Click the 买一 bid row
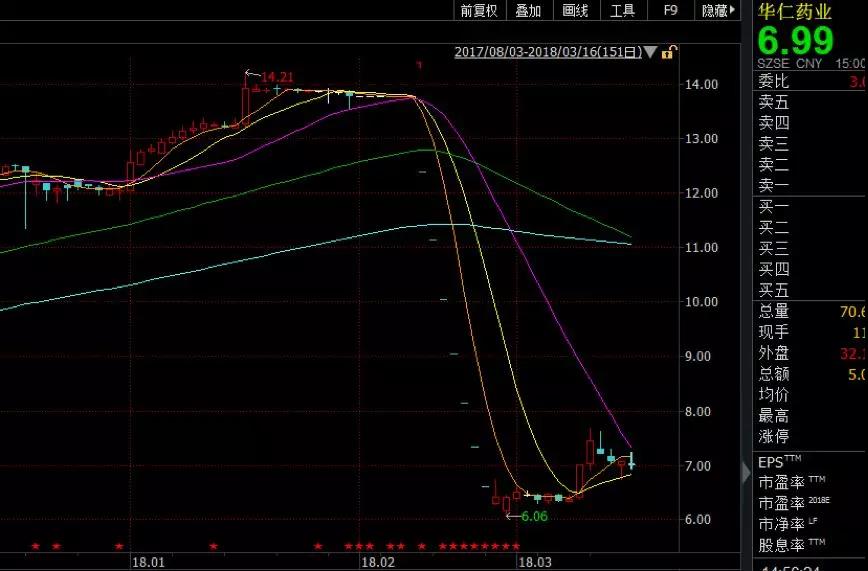Screen dimensions: 868x571 pyautogui.click(x=773, y=205)
